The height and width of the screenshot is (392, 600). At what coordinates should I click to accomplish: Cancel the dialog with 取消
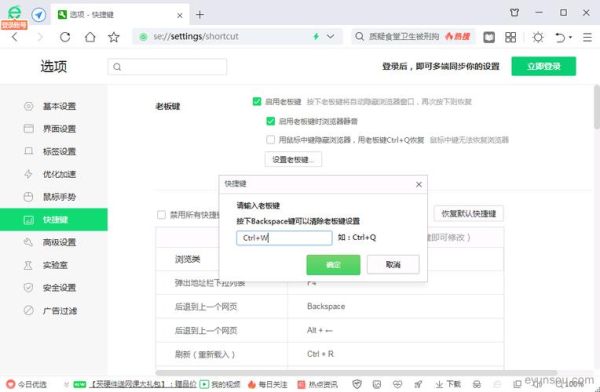coord(393,265)
